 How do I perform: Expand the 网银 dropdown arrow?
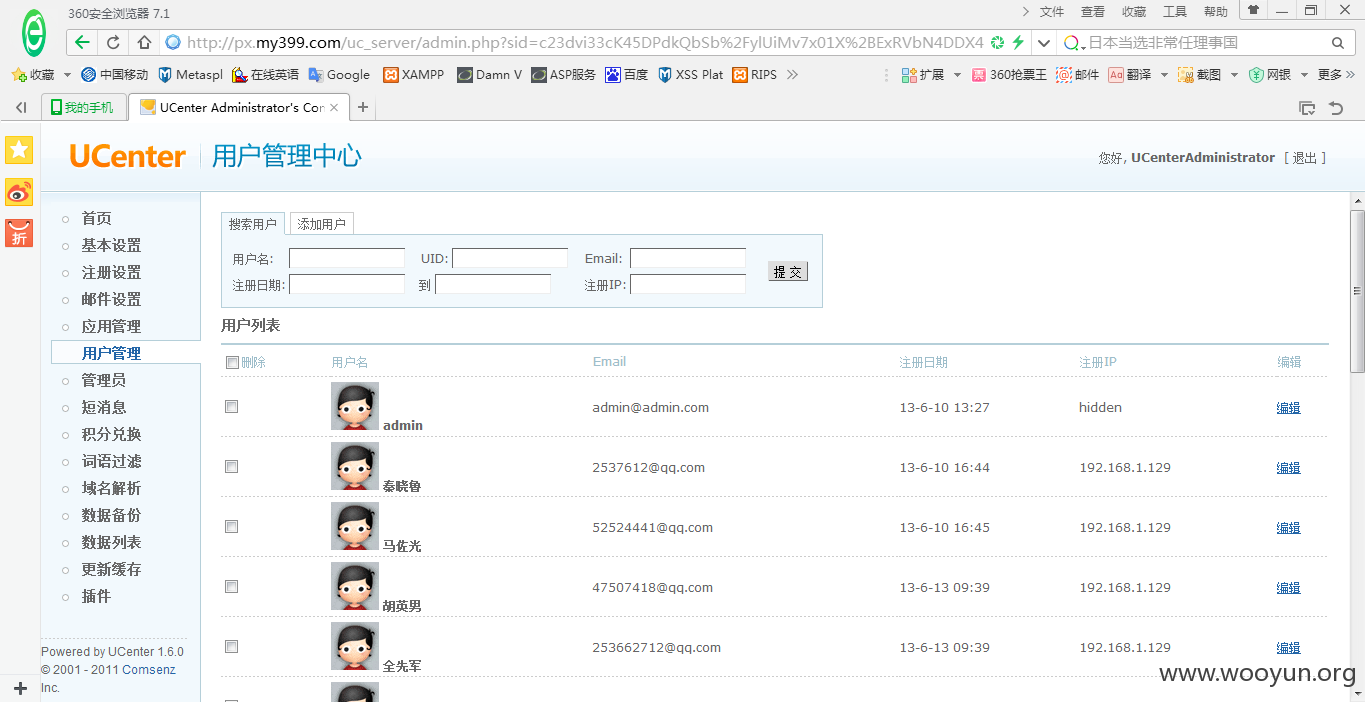pyautogui.click(x=1304, y=75)
